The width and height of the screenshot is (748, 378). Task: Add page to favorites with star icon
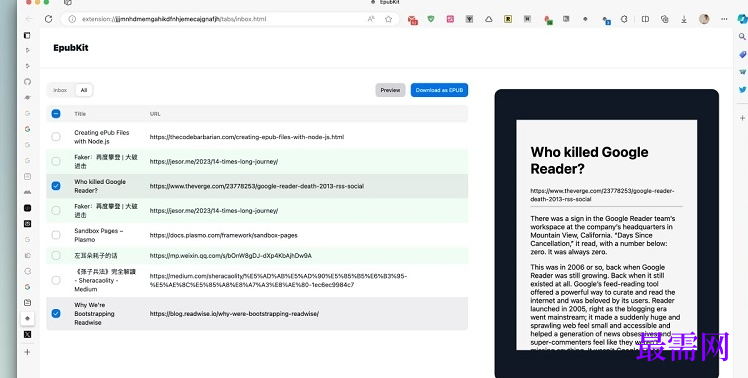(x=388, y=19)
